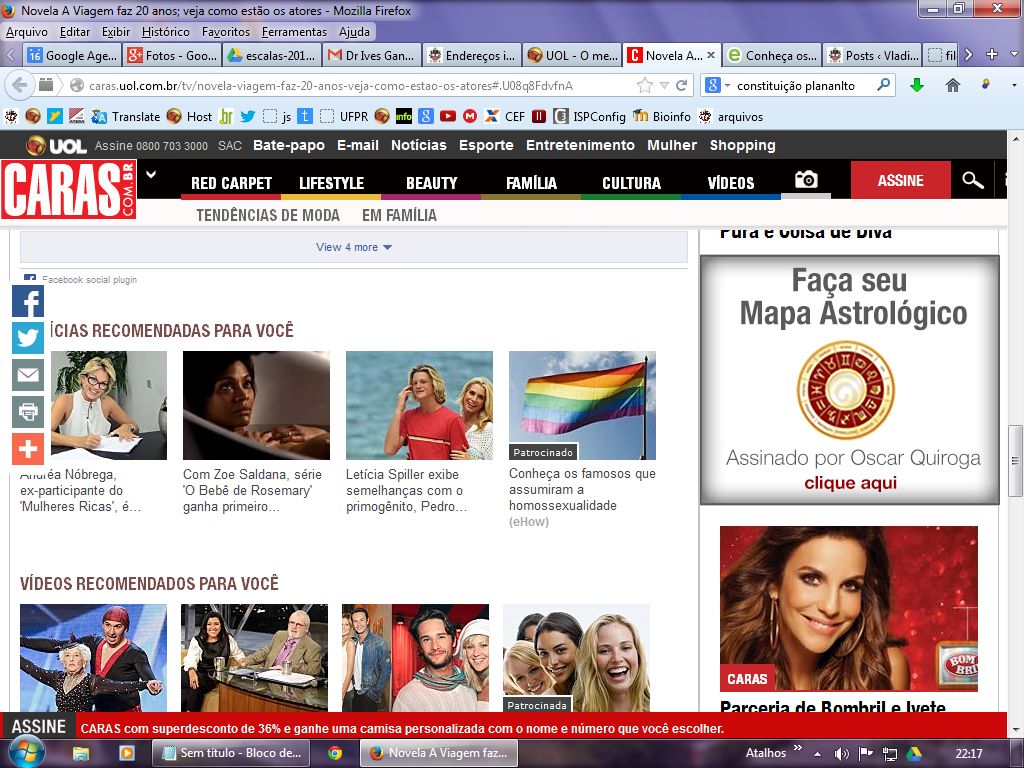The width and height of the screenshot is (1024, 768).
Task: Open TENDÊNCIAS DE MODA submenu link
Action: click(268, 215)
